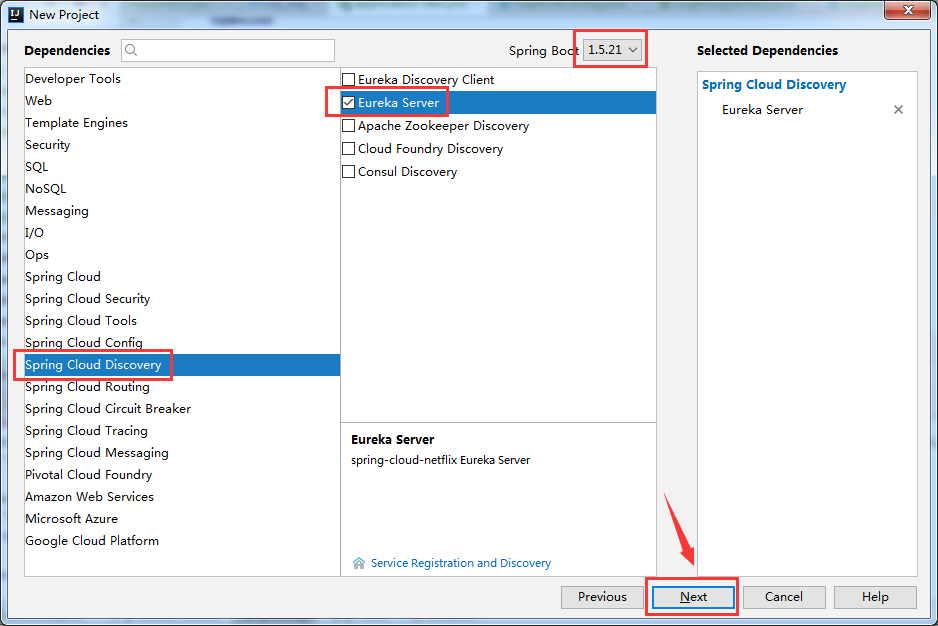Cancel the new project wizard
Screen dimensions: 938x626
pyautogui.click(x=784, y=597)
